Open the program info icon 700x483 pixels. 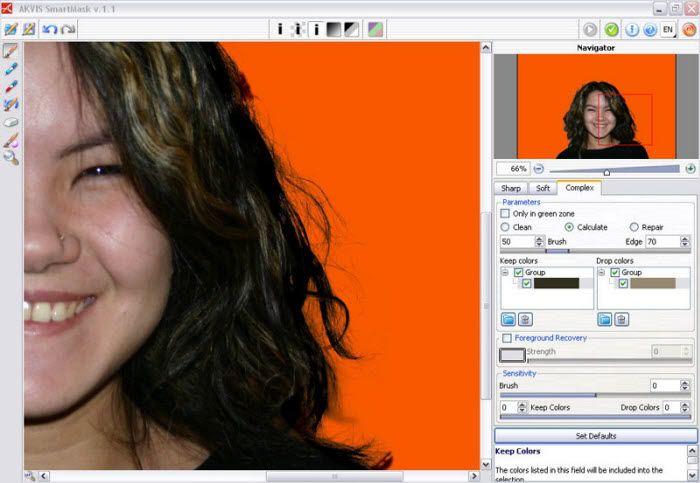631,29
